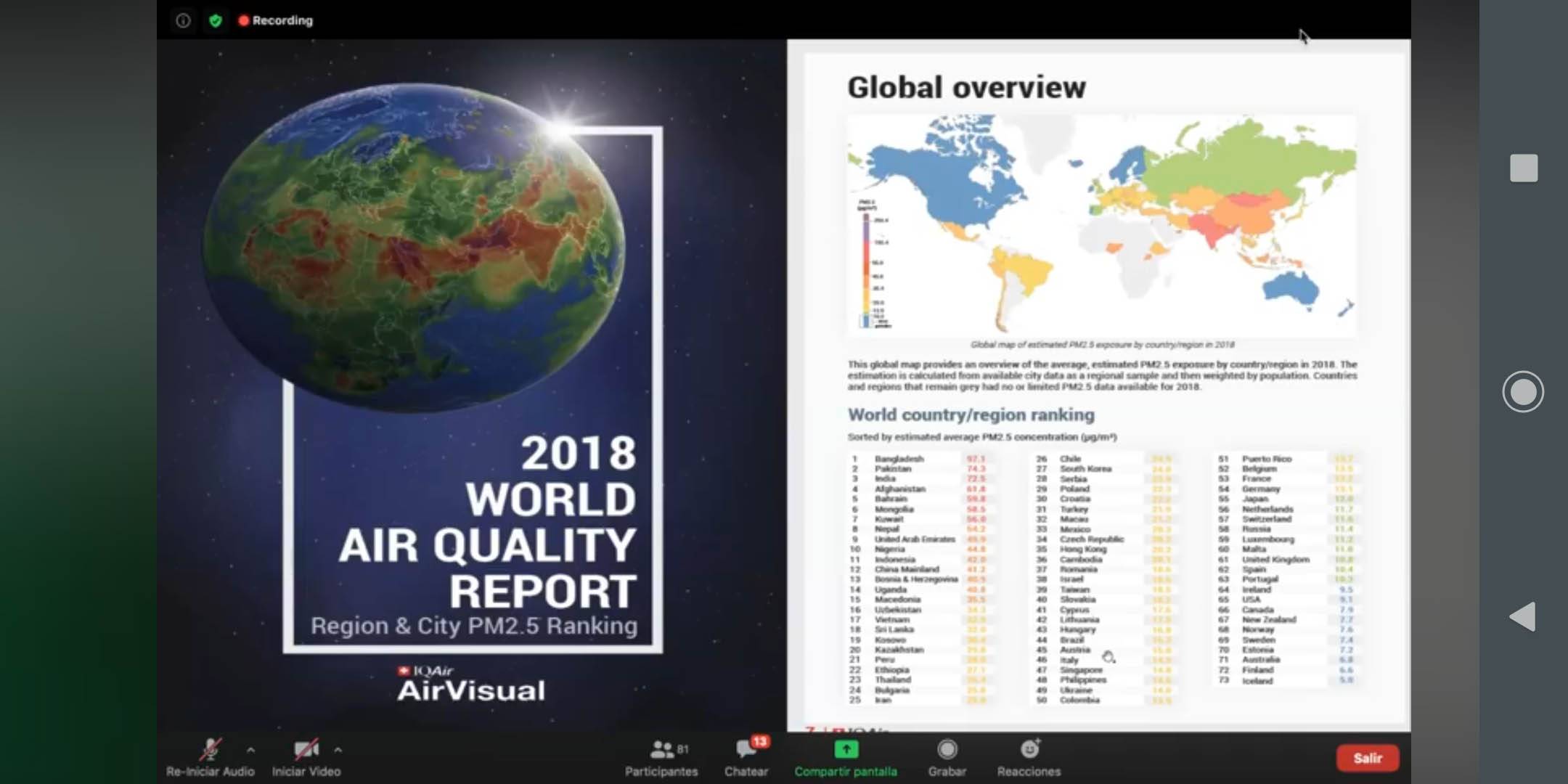Click the green encryption shield icon
Image resolution: width=1568 pixels, height=784 pixels.
[x=215, y=20]
